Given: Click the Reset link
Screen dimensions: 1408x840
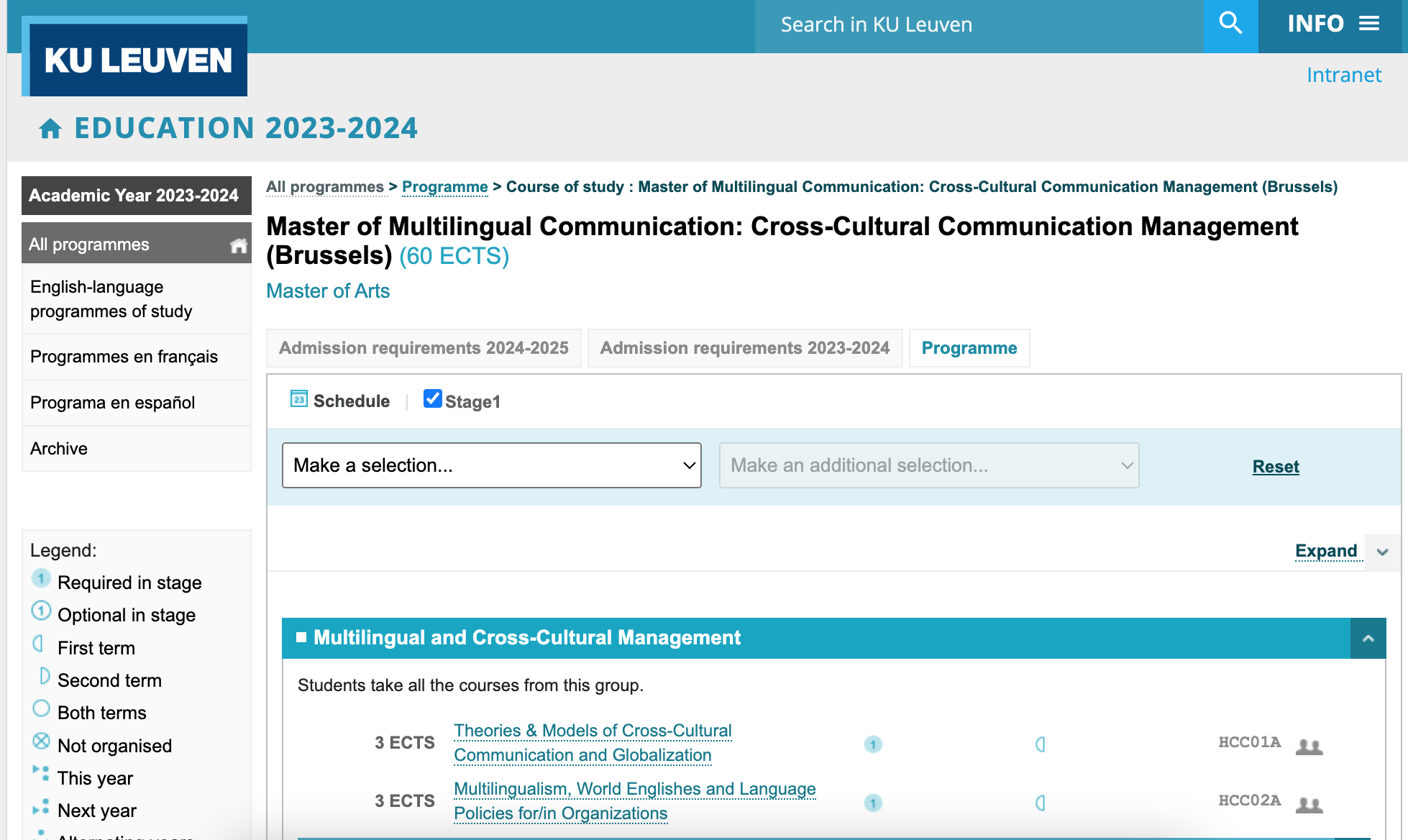Looking at the screenshot, I should tap(1275, 467).
